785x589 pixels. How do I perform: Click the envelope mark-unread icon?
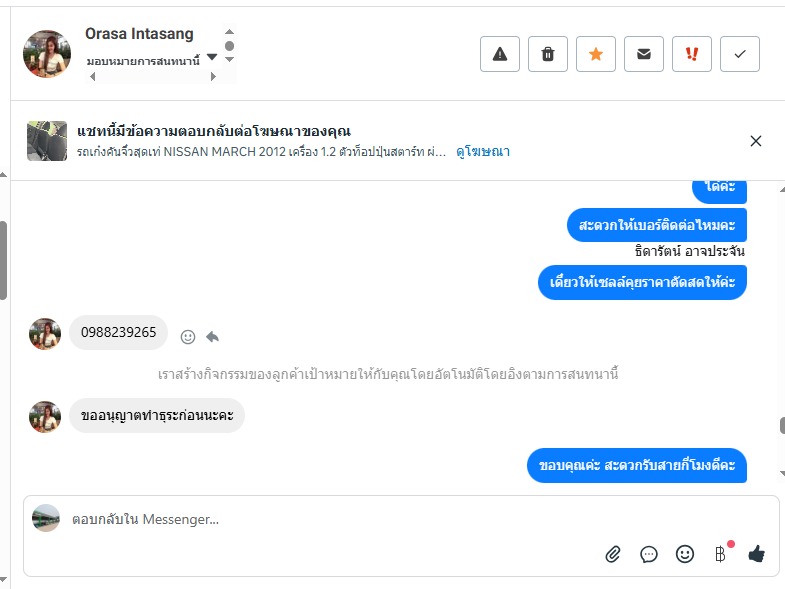click(644, 54)
